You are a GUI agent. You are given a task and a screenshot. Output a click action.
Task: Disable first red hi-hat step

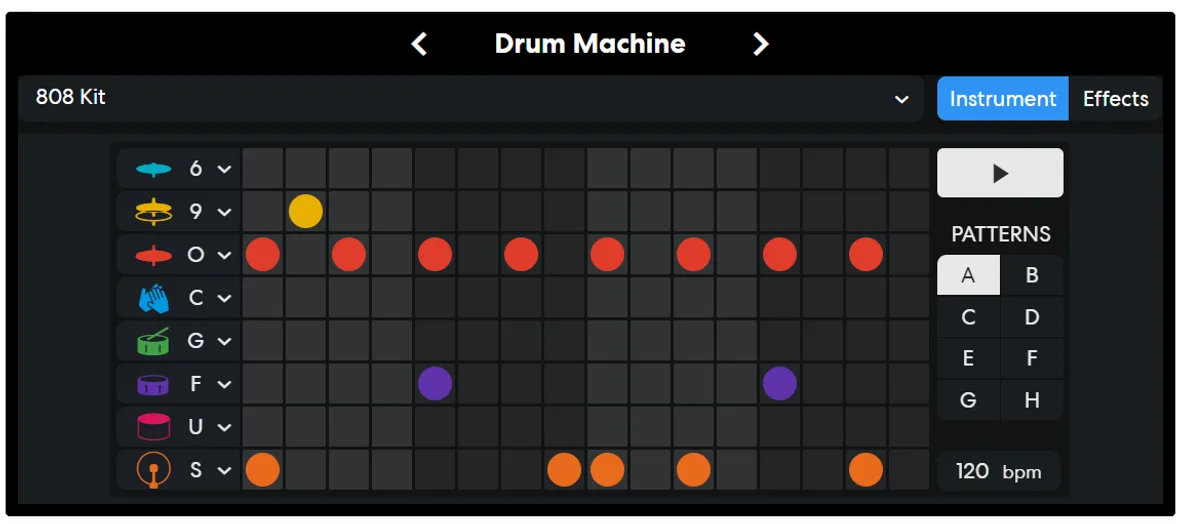click(x=263, y=254)
